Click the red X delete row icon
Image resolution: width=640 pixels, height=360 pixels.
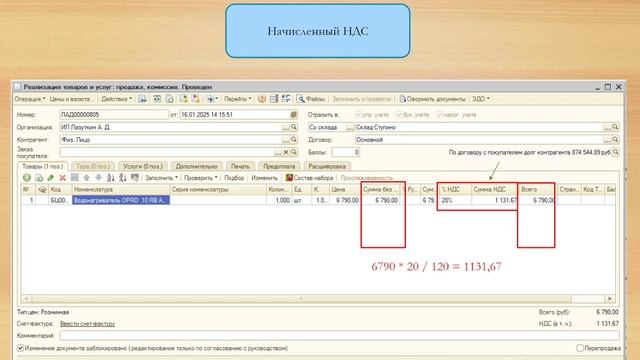[62, 178]
